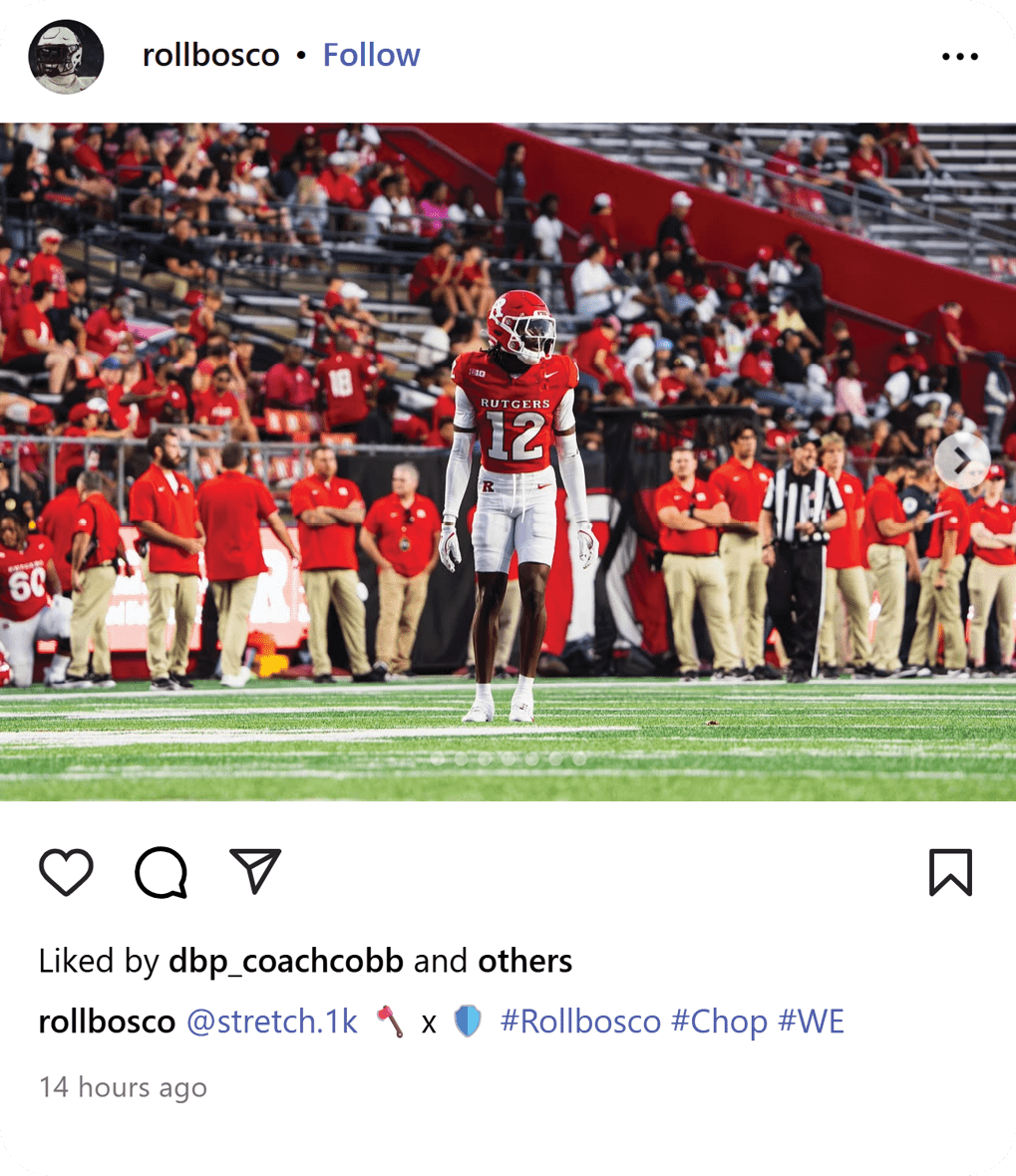The height and width of the screenshot is (1176, 1016).
Task: Share the post with the paper plane icon
Action: point(255,871)
